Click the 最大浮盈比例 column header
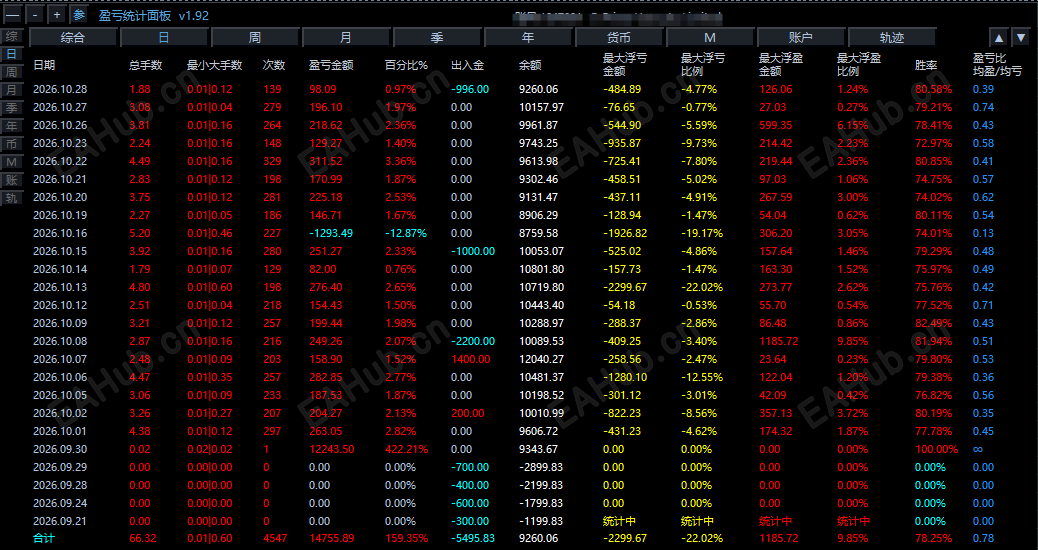Screen dimensions: 1038x550 (x=859, y=64)
